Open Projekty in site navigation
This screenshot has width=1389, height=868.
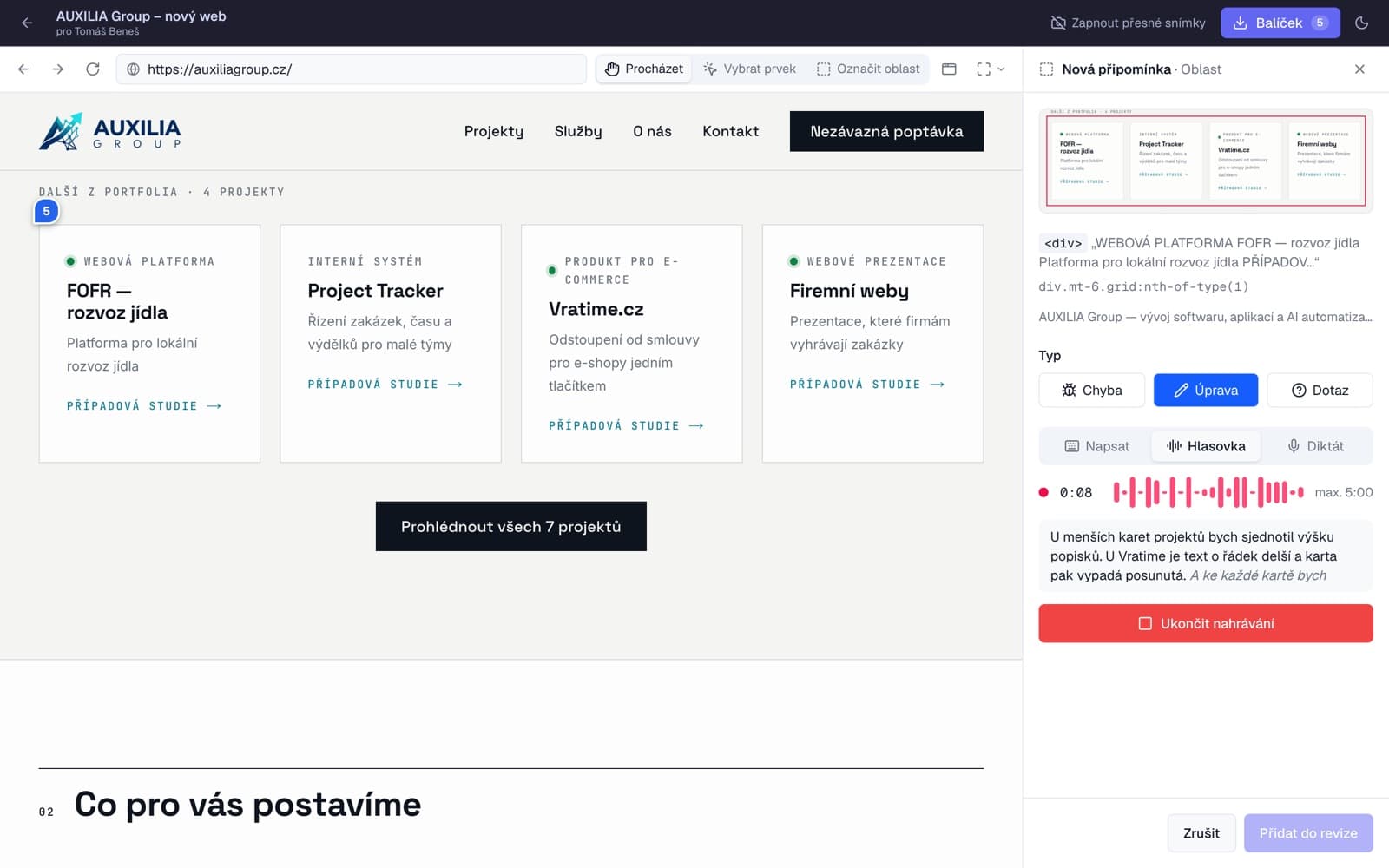click(494, 132)
